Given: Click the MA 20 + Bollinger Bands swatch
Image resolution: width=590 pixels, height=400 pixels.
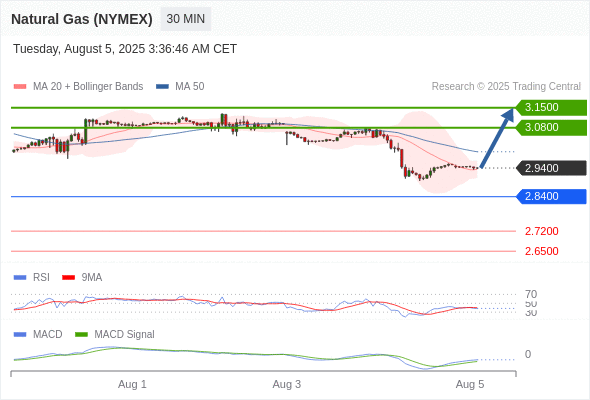Looking at the screenshot, I should [x=20, y=87].
